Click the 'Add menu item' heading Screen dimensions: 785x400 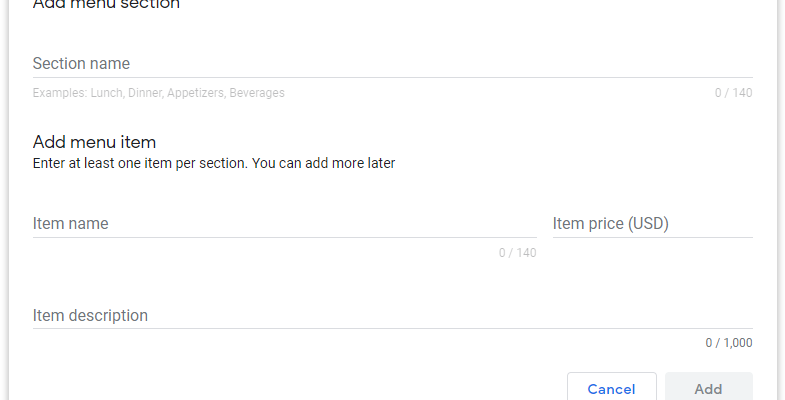pos(94,142)
